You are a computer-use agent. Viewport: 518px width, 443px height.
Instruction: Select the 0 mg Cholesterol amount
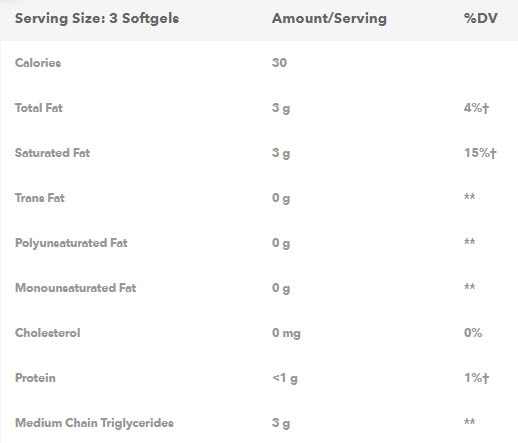coord(286,333)
